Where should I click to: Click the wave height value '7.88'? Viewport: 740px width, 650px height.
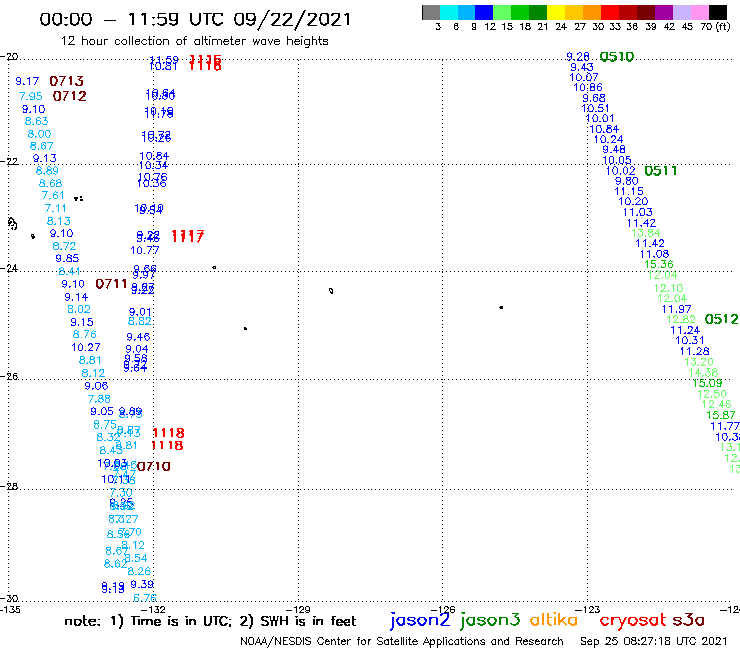click(x=99, y=399)
